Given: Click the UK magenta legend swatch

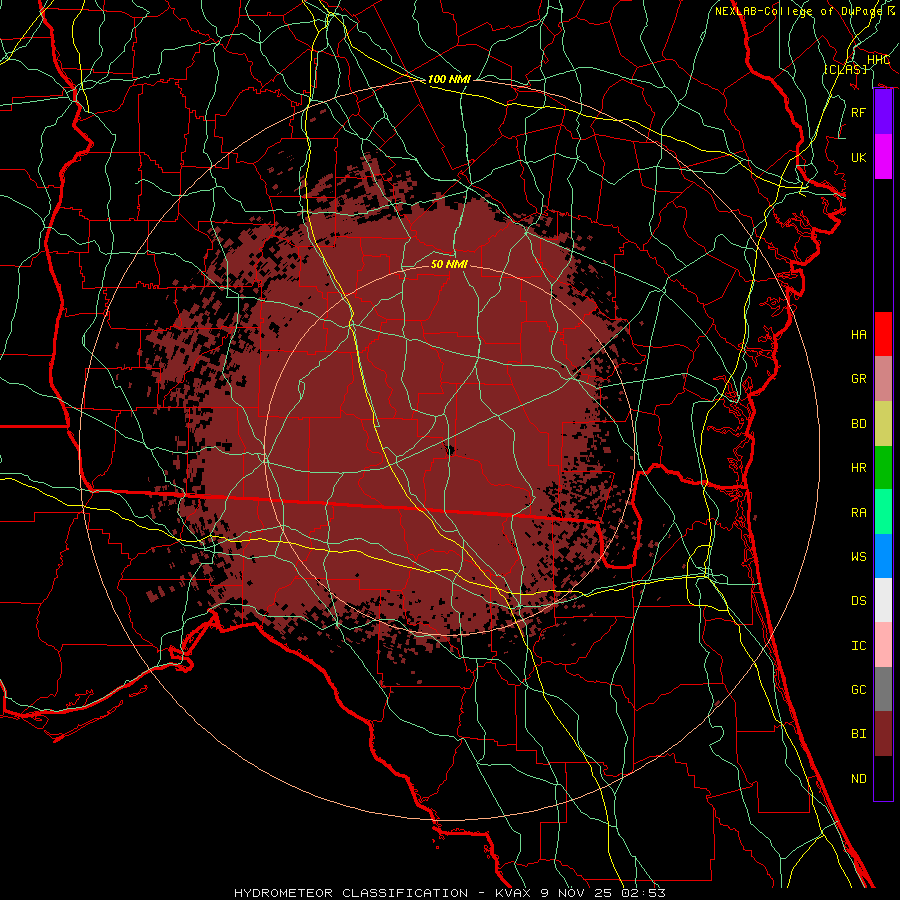Looking at the screenshot, I should 883,157.
